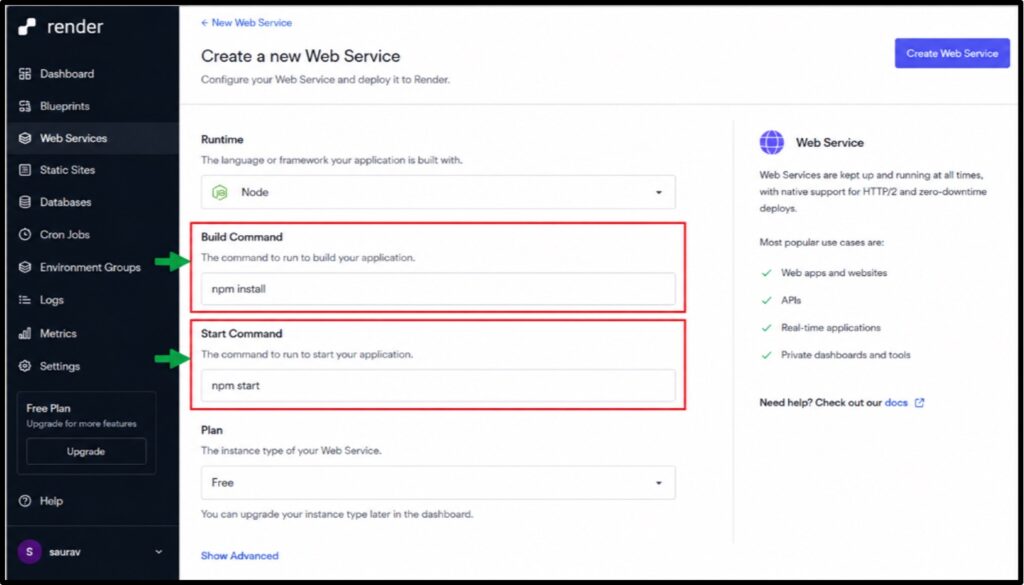Click the Web Services stack icon
This screenshot has width=1024, height=585.
(25, 138)
